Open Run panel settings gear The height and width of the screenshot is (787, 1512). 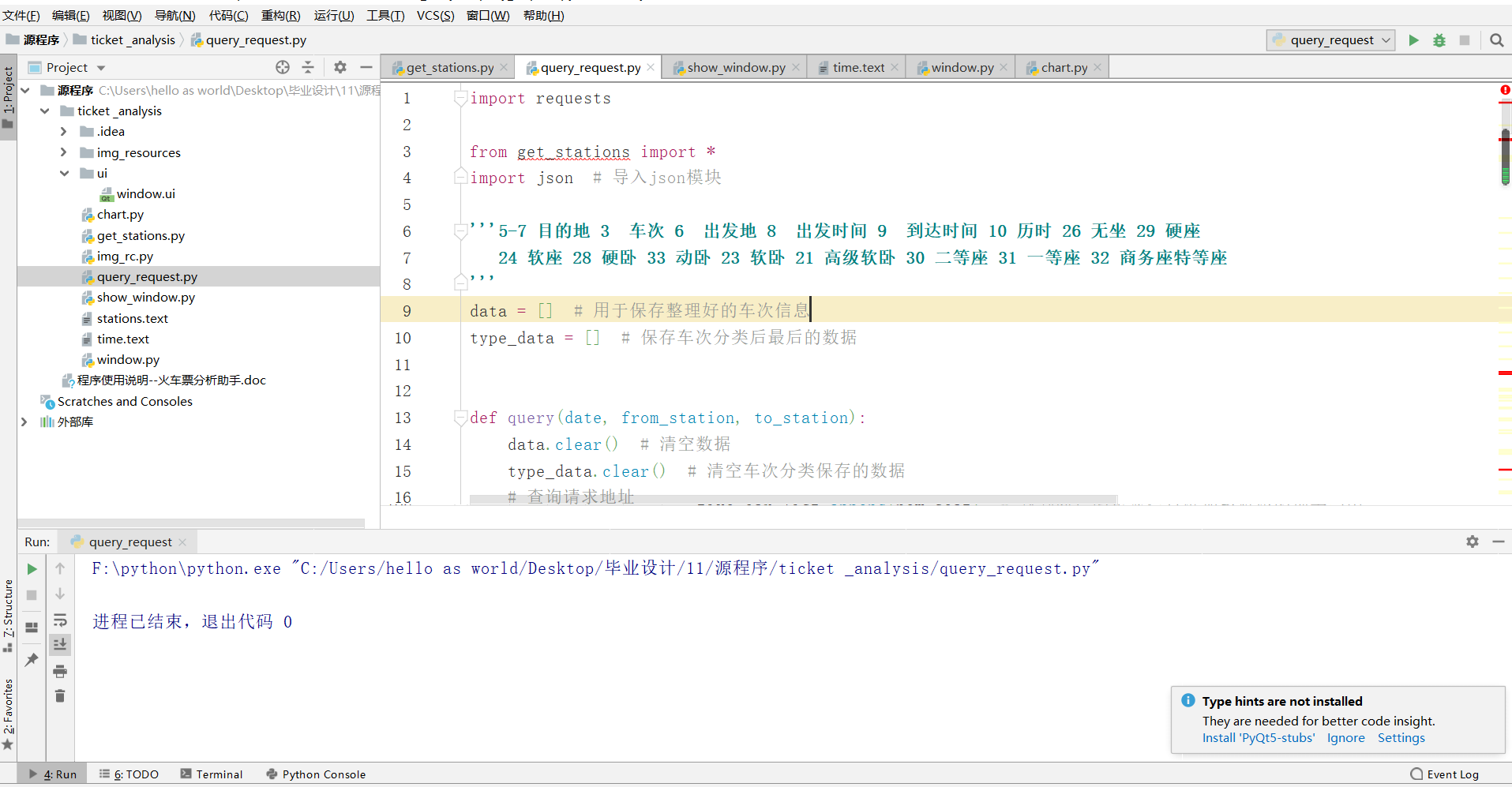(x=1473, y=542)
